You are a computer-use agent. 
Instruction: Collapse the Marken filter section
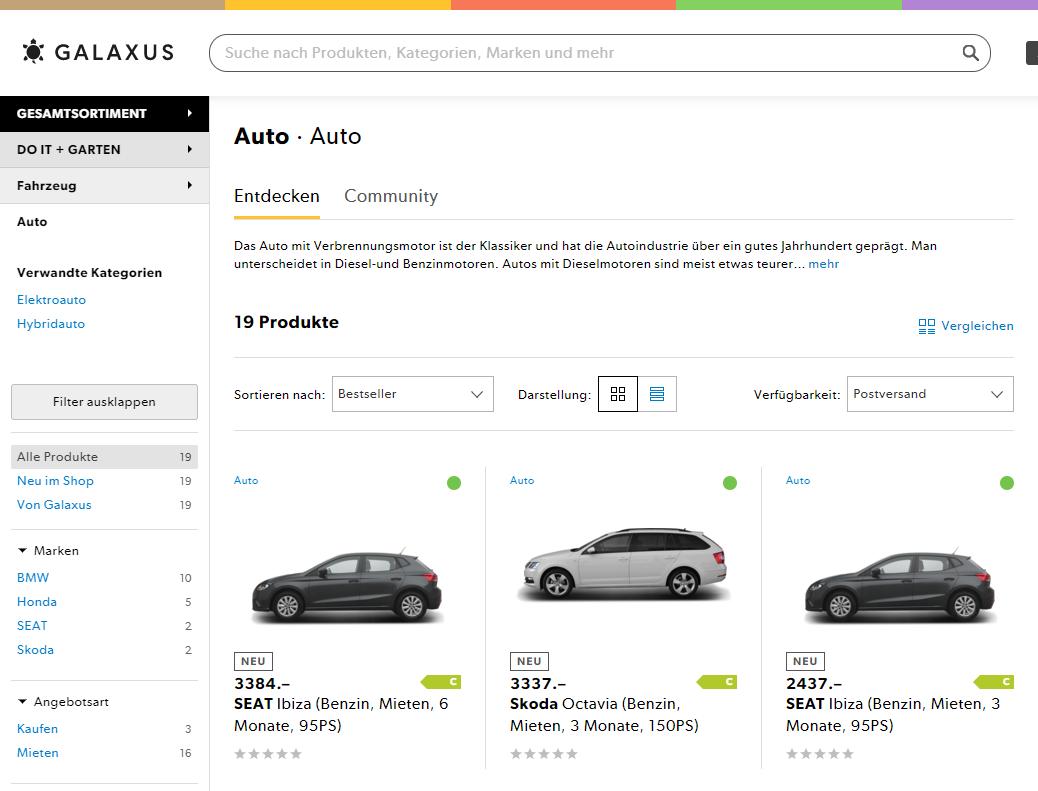point(23,551)
